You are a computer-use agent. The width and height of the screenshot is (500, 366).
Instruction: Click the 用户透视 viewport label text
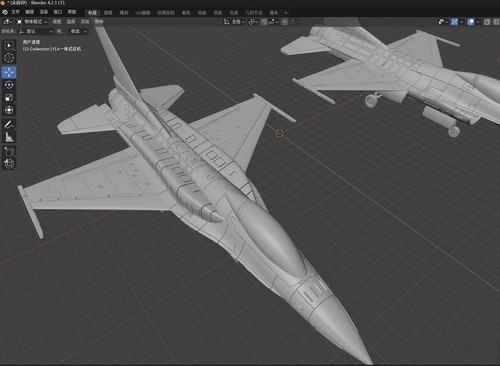31,42
